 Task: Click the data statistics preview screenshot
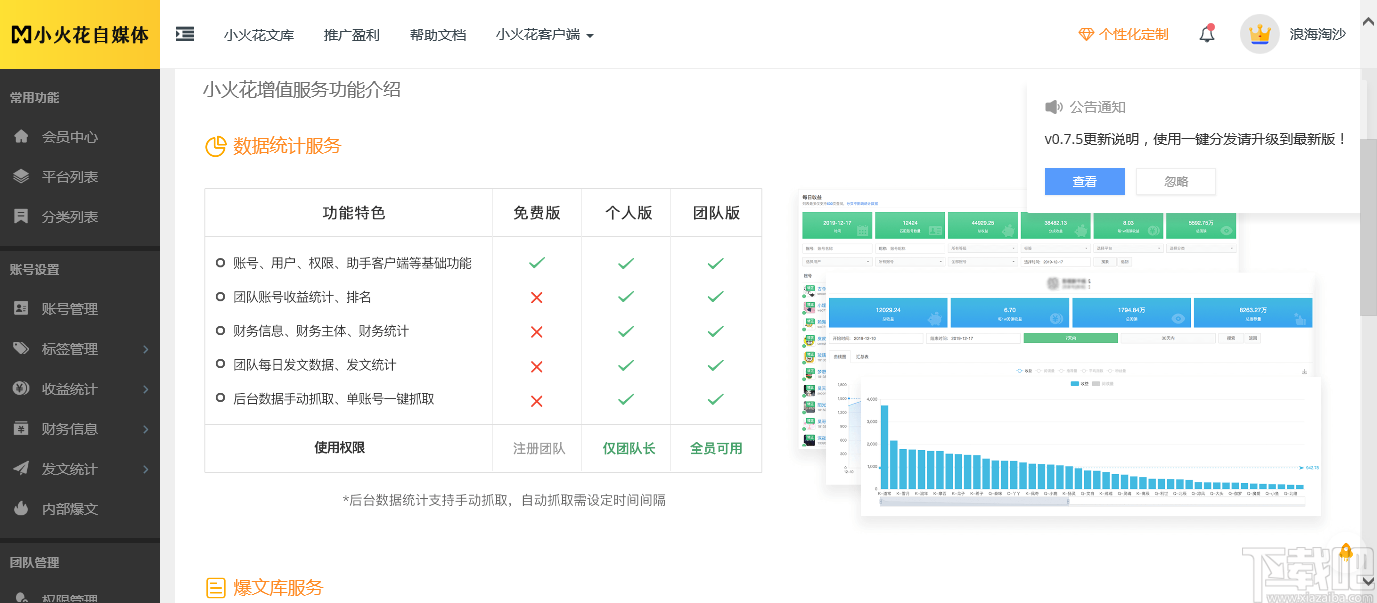point(1060,360)
